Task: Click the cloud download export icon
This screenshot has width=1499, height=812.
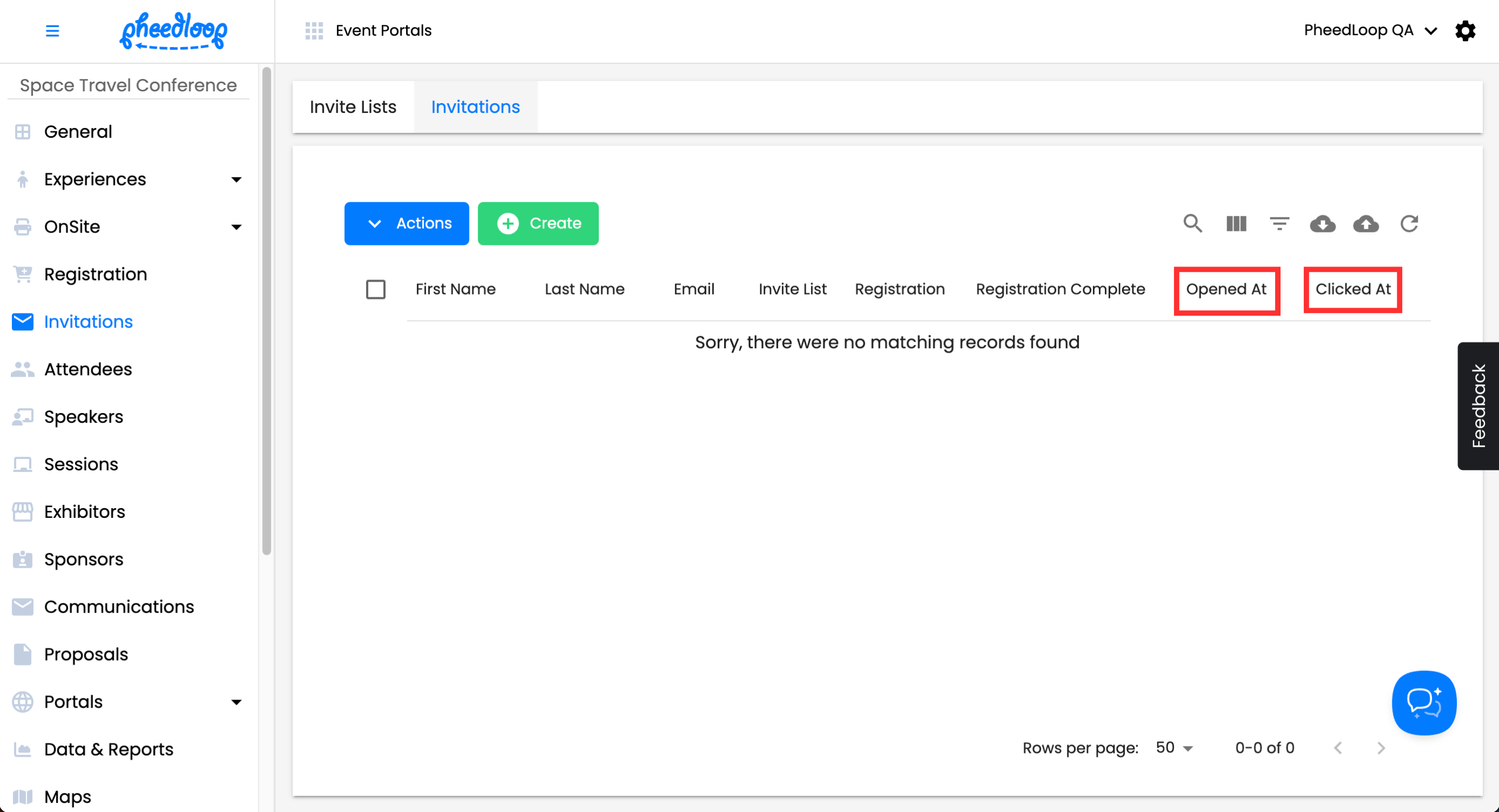Action: (x=1322, y=223)
